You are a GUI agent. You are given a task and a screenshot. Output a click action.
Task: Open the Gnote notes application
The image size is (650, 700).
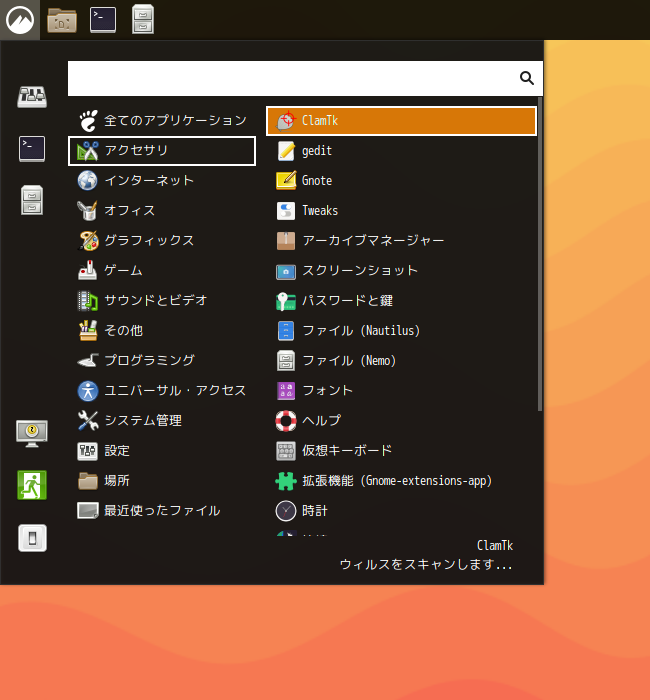401,181
